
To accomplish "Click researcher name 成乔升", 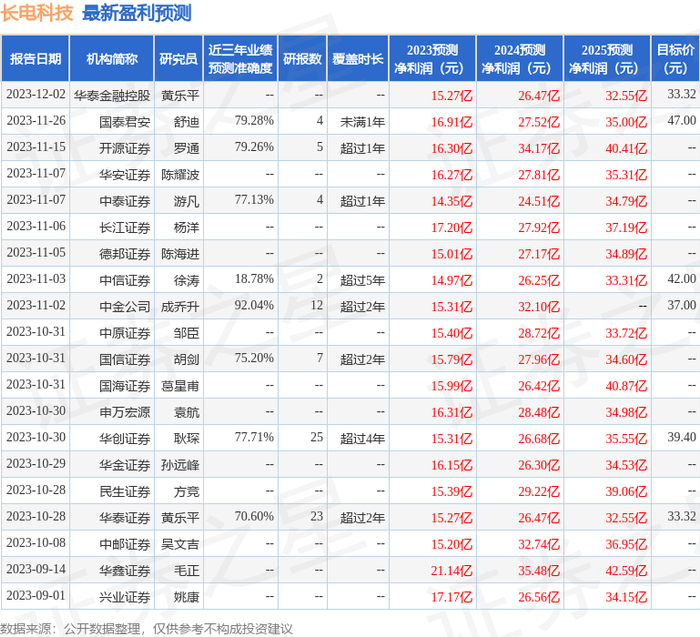I will point(180,306).
